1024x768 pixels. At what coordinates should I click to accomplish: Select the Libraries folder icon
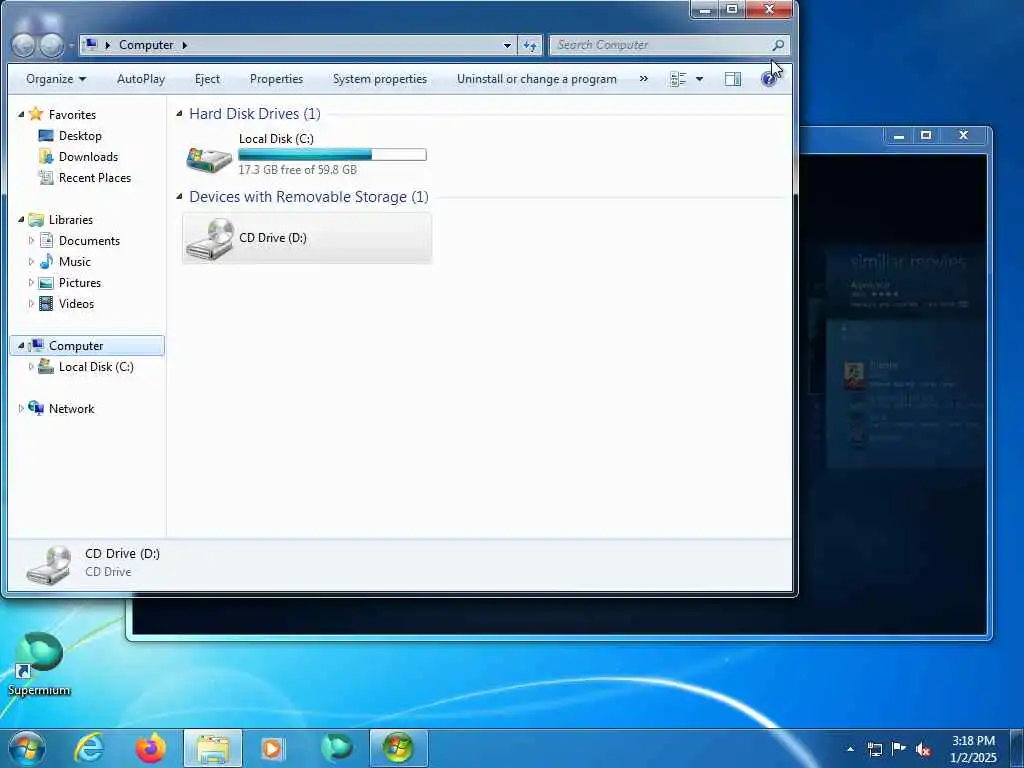point(36,219)
